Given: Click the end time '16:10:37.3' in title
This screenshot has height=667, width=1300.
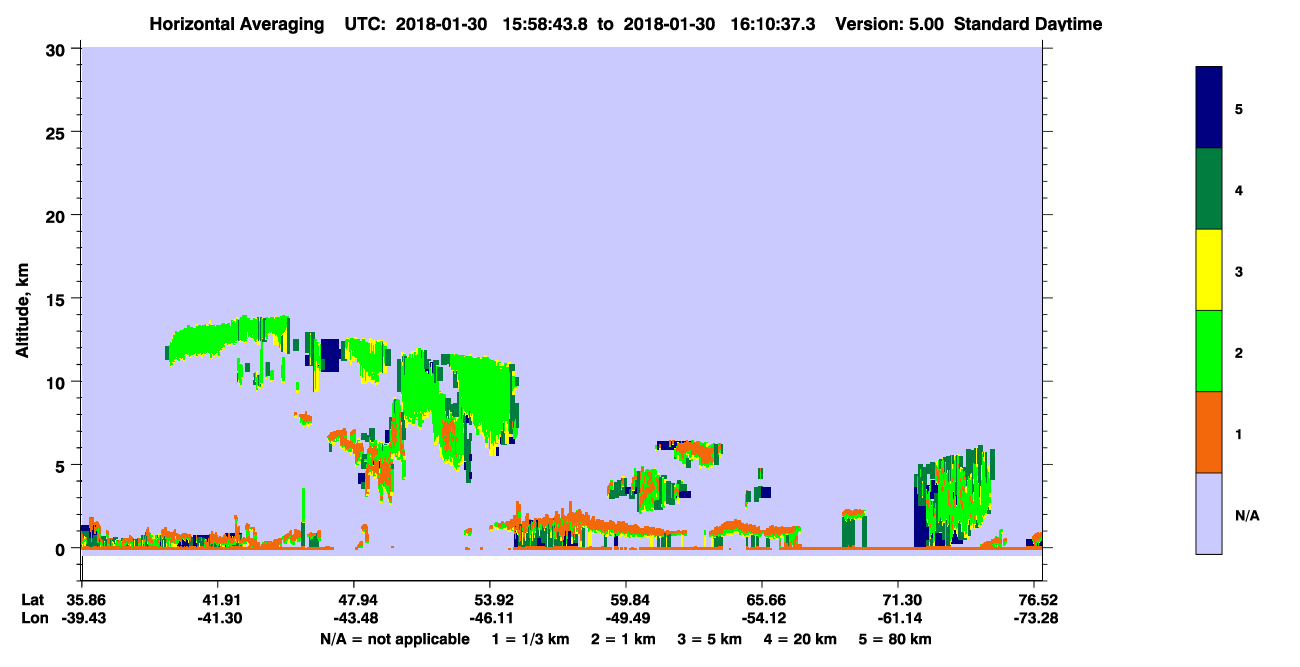Looking at the screenshot, I should pos(772,24).
